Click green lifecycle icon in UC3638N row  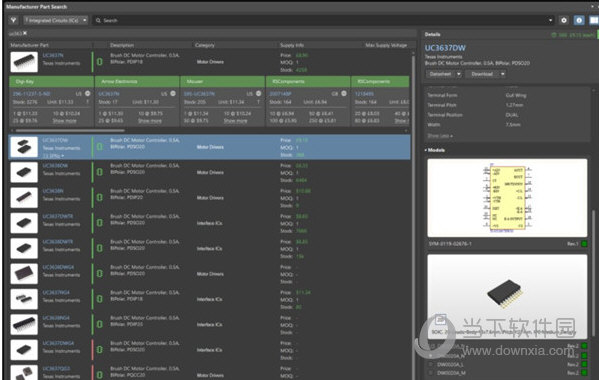coord(100,197)
